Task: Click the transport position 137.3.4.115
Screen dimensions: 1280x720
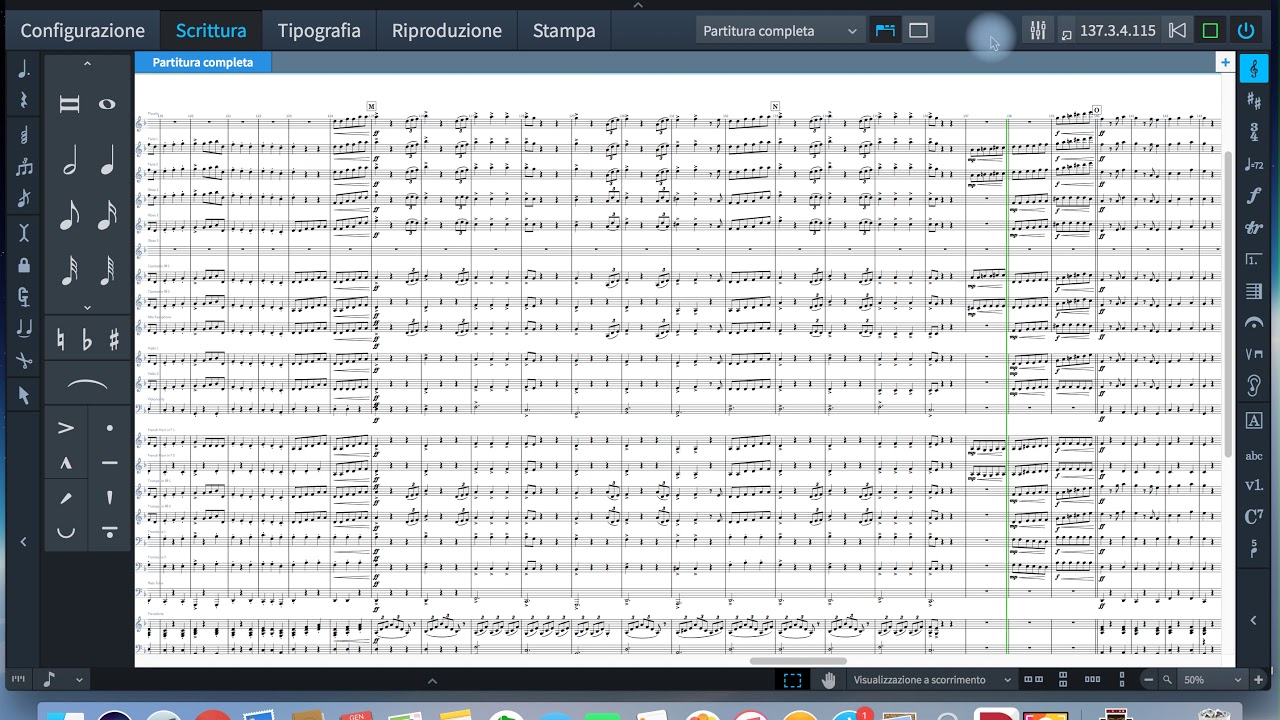Action: tap(1118, 31)
